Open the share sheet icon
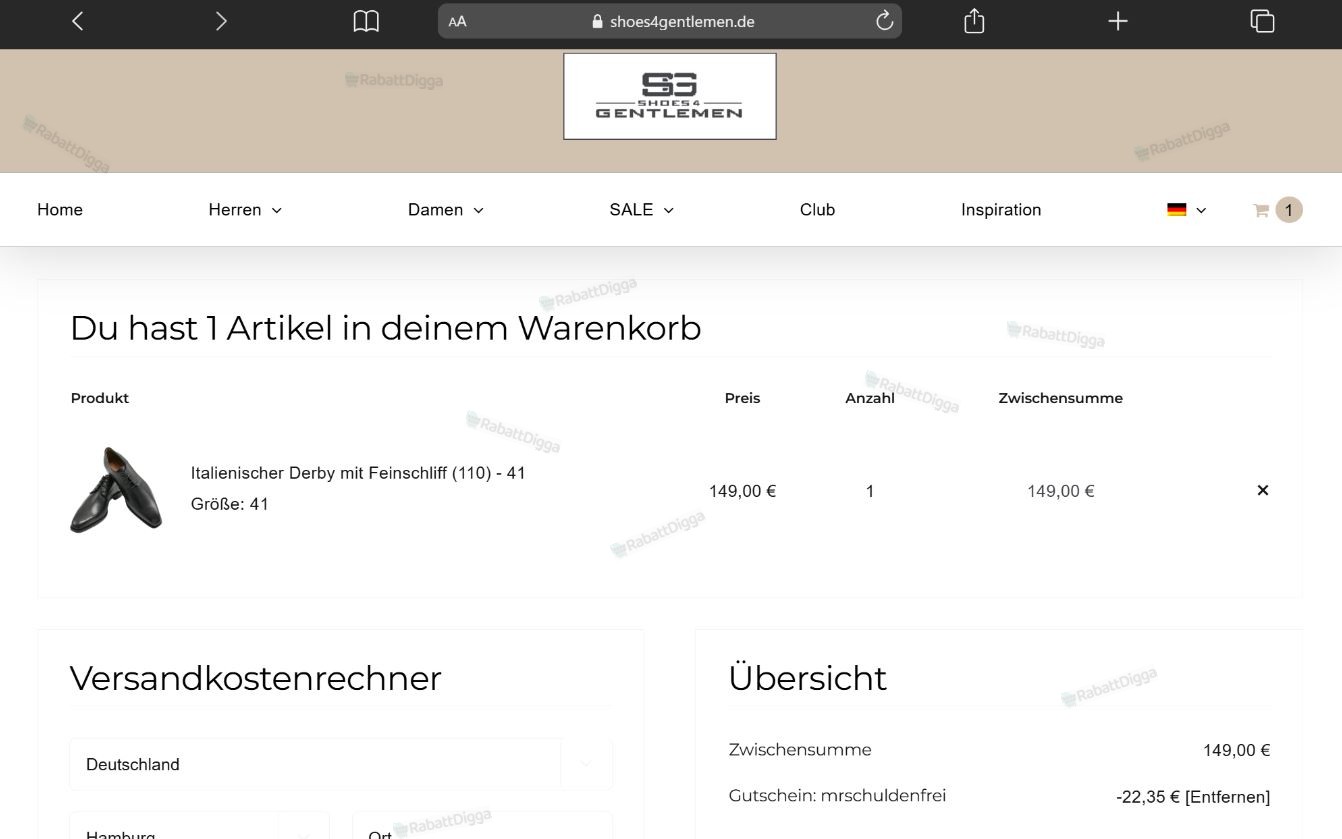 [x=974, y=21]
